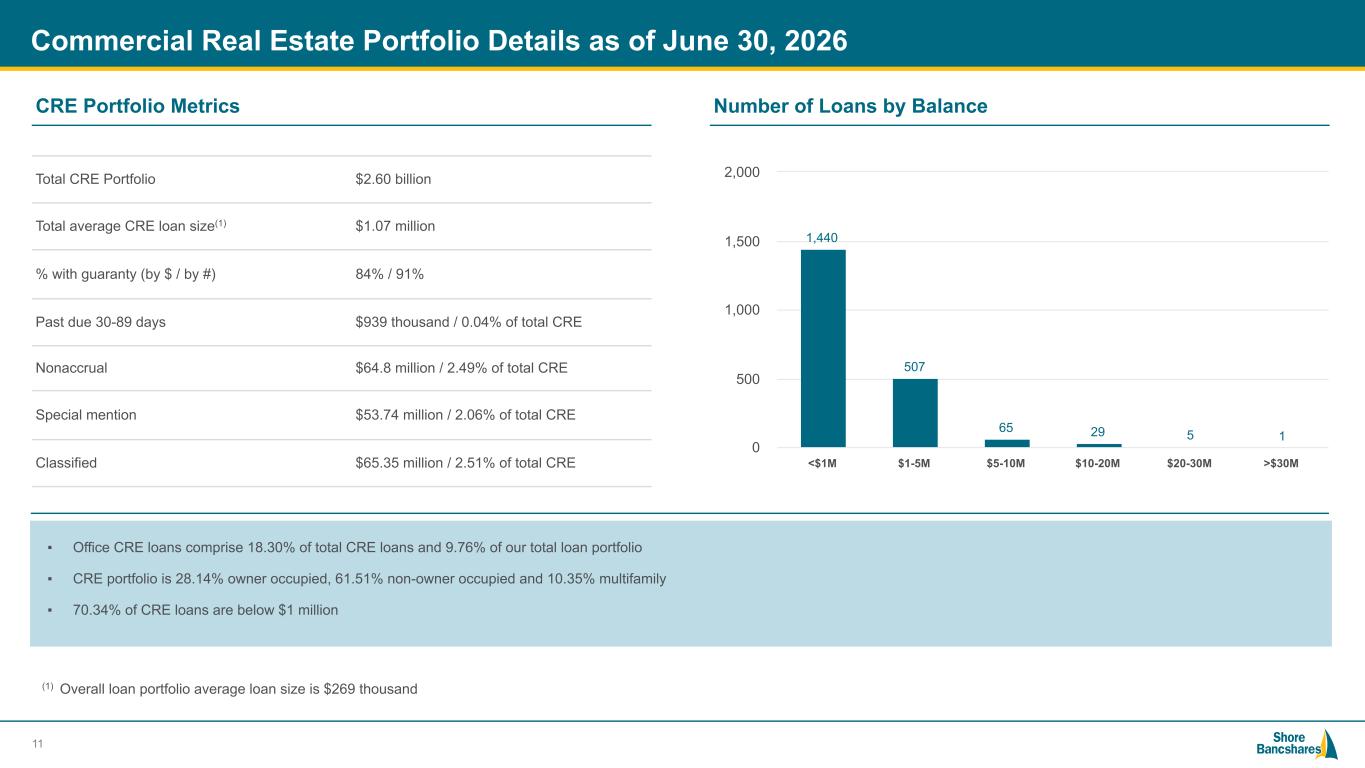The height and width of the screenshot is (768, 1365).
Task: Click the page number 11
Action: pyautogui.click(x=38, y=743)
